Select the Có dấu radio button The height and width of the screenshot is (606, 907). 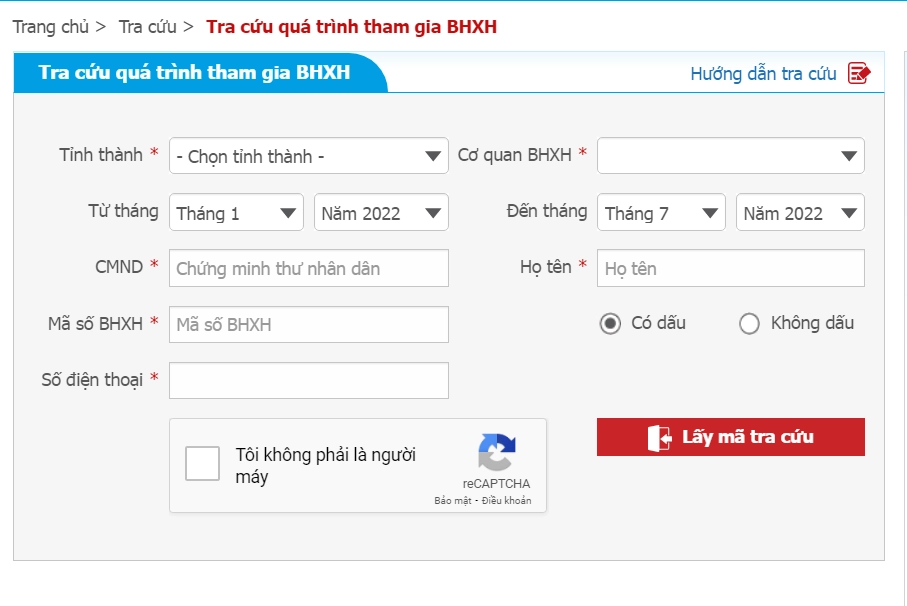click(x=608, y=323)
